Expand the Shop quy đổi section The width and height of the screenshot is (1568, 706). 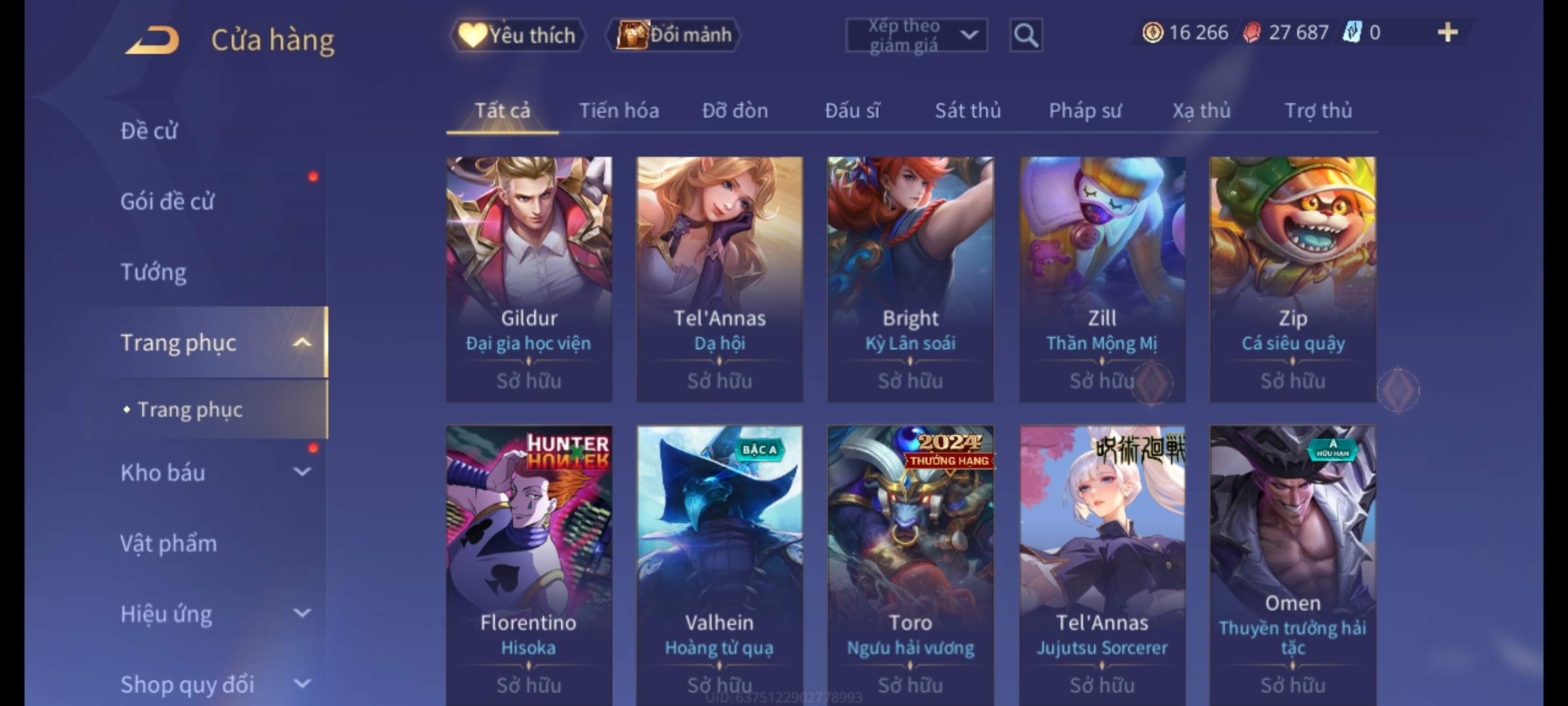pos(302,684)
